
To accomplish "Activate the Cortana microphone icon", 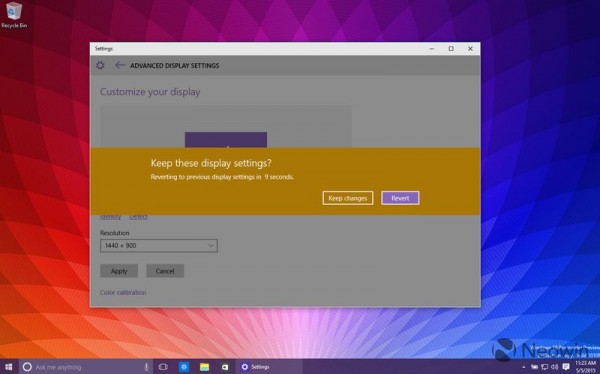I will click(x=146, y=367).
